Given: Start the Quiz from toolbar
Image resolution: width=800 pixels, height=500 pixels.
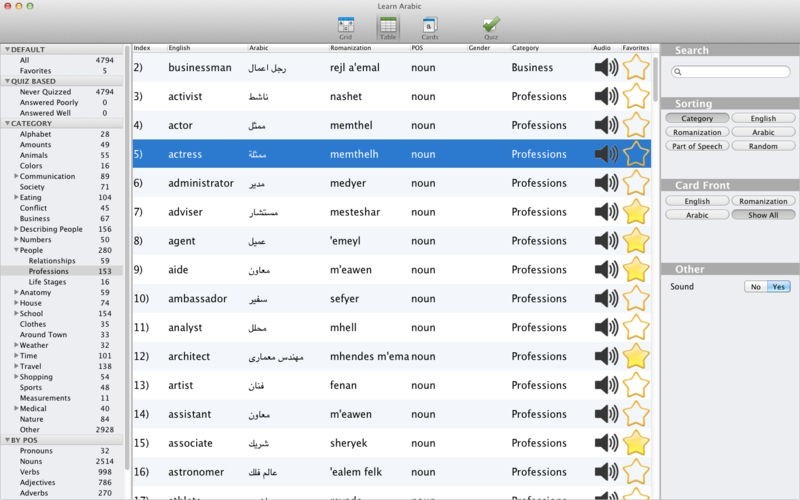Looking at the screenshot, I should (x=491, y=26).
